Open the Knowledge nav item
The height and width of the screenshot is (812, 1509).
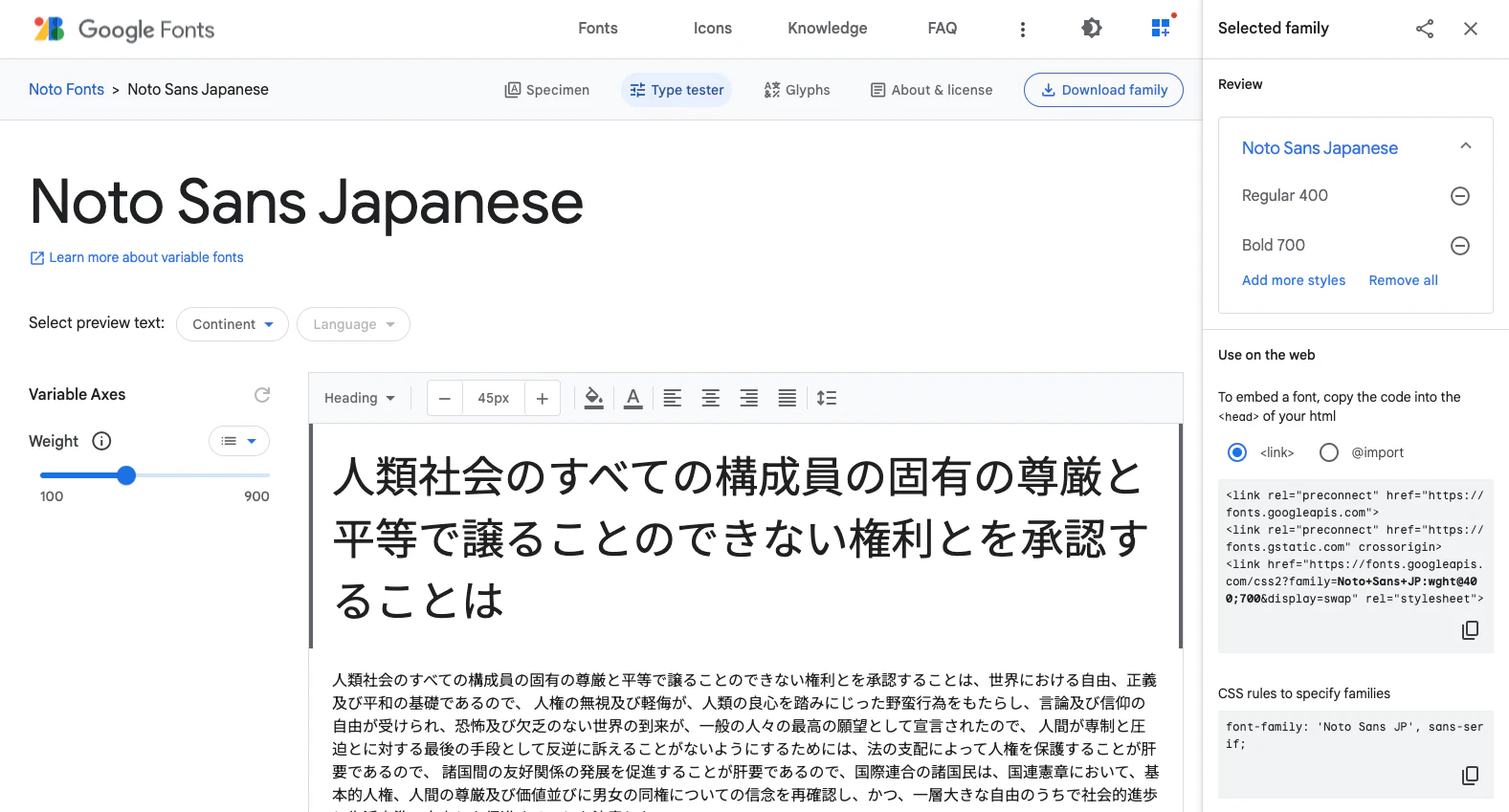pos(828,29)
